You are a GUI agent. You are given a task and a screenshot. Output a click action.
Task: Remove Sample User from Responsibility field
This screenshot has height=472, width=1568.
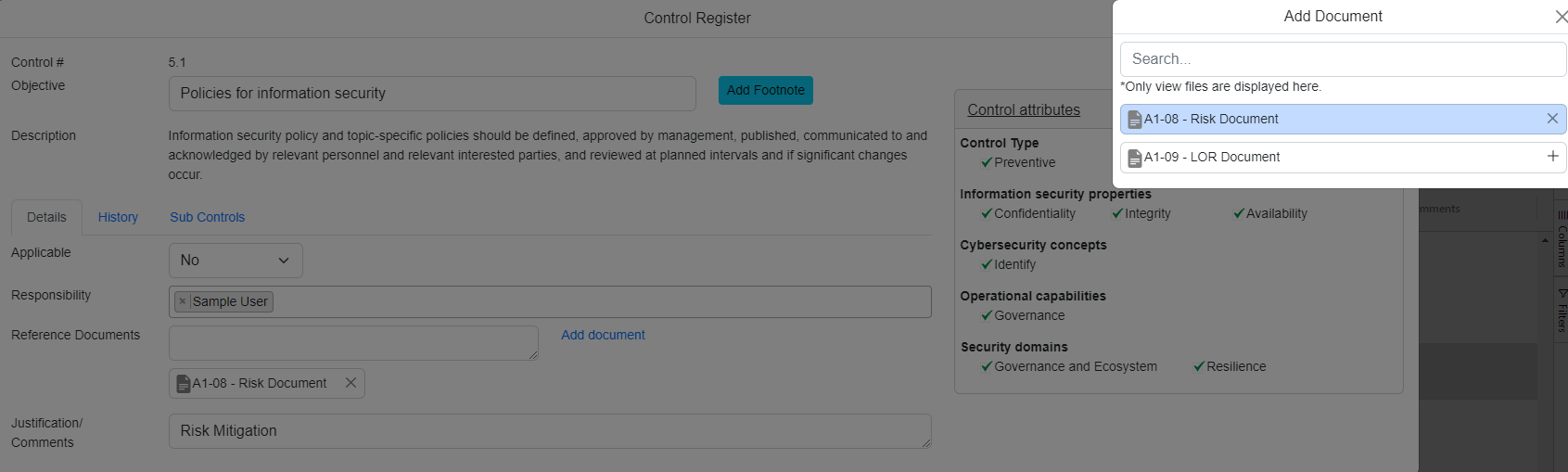tap(183, 301)
